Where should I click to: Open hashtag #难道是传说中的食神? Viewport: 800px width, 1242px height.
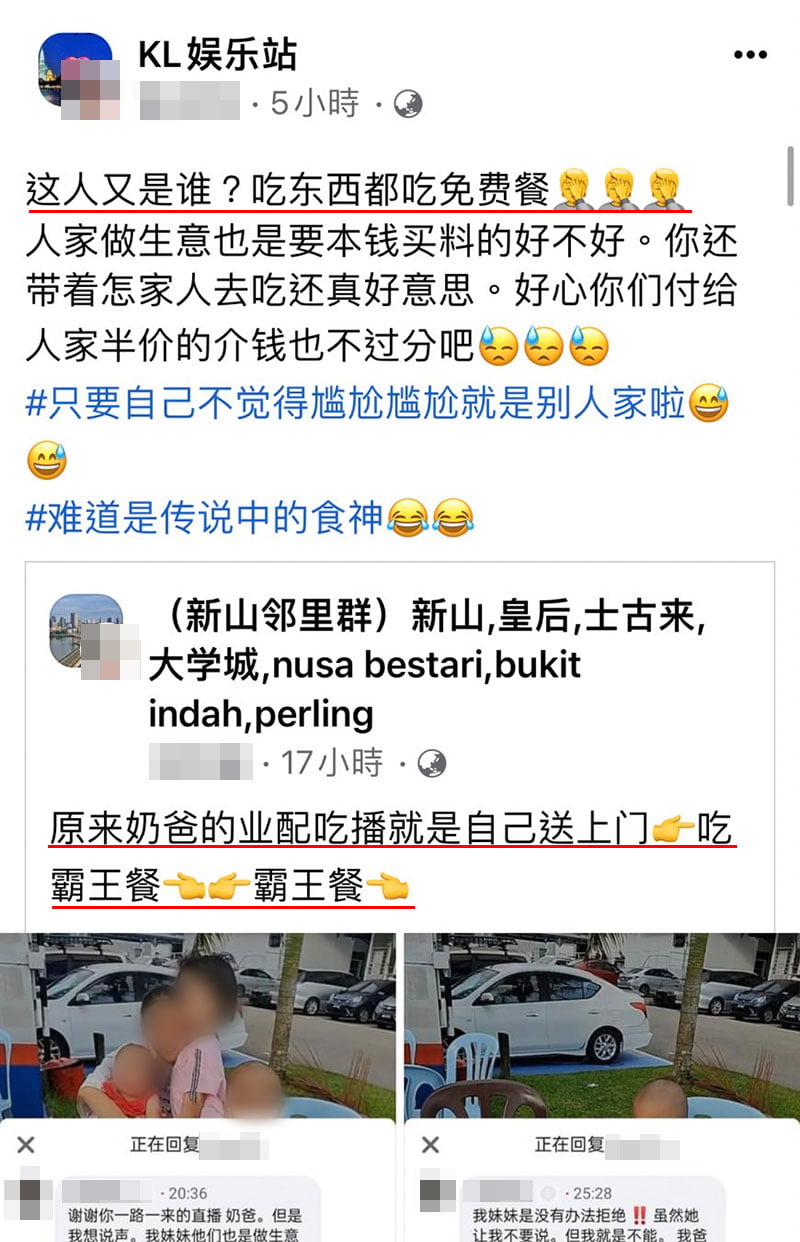click(x=204, y=517)
